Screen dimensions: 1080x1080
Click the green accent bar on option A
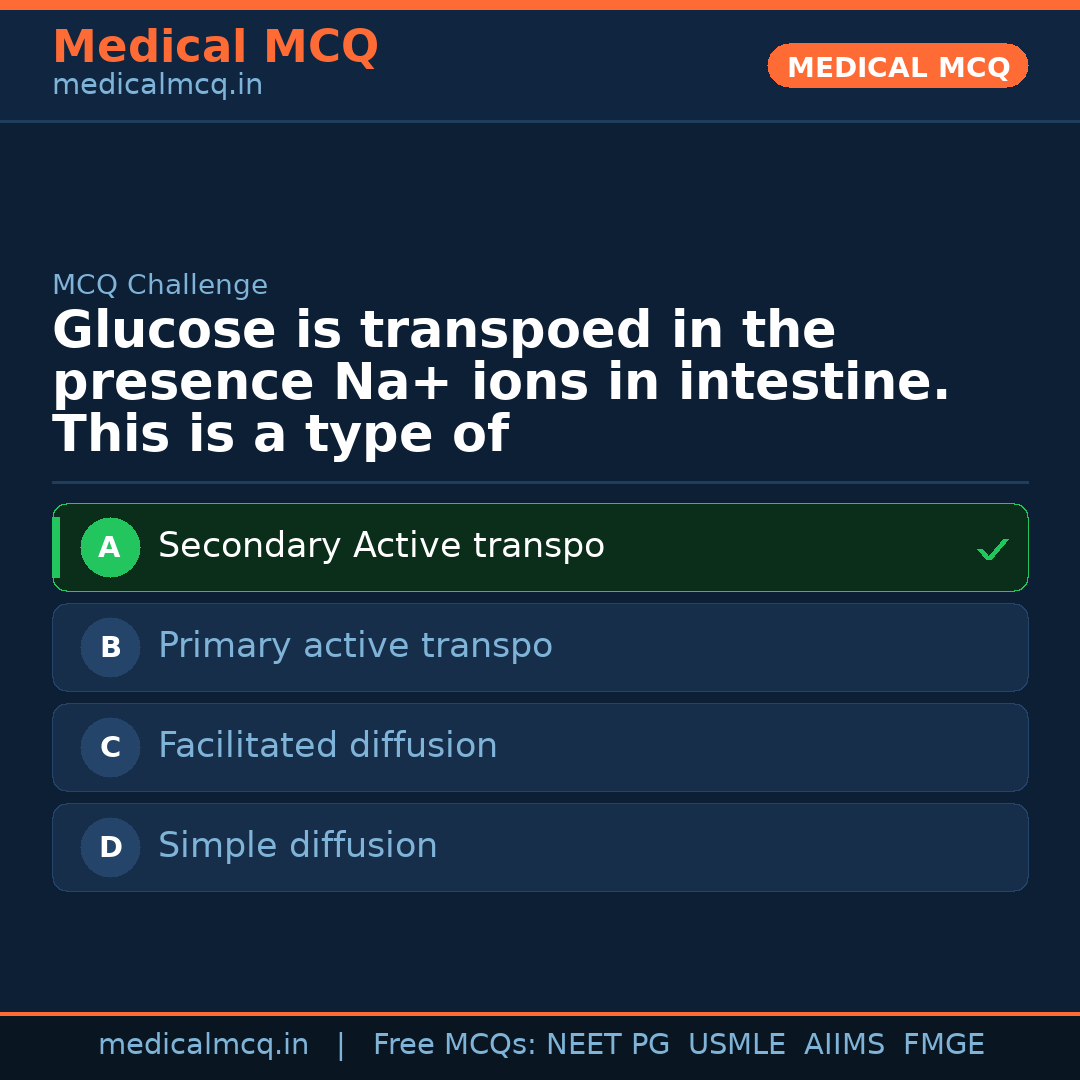[56, 547]
